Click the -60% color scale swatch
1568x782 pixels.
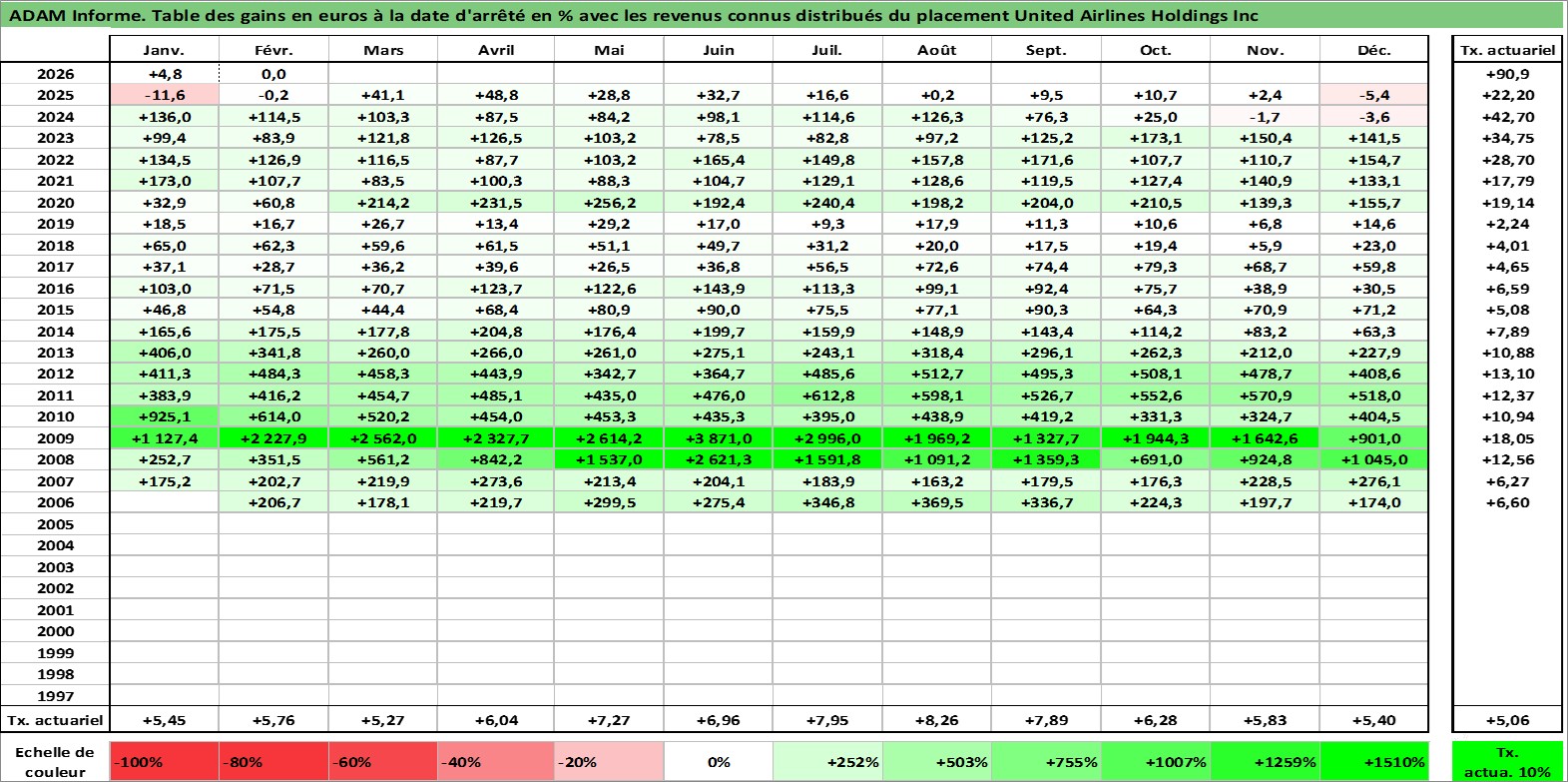click(x=383, y=761)
